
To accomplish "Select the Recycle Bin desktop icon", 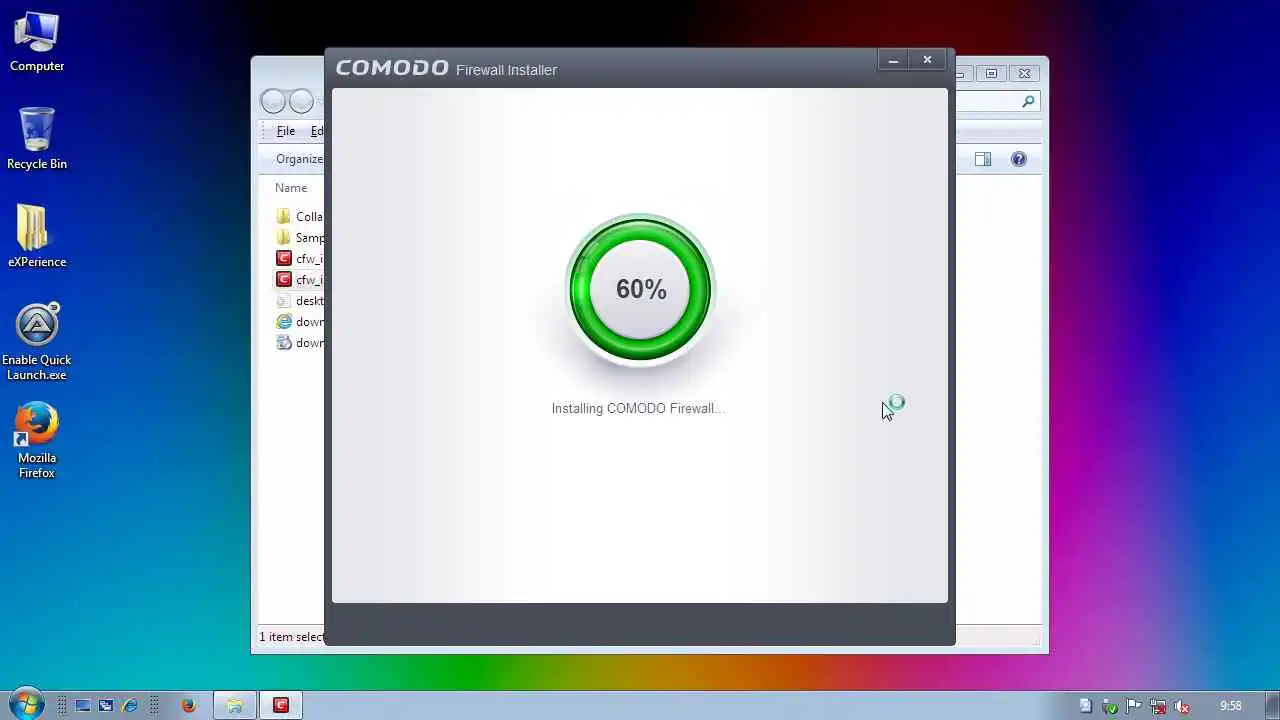I will [x=37, y=139].
